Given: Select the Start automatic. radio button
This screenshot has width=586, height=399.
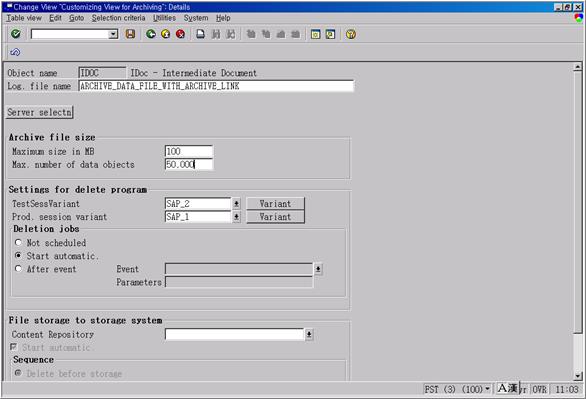Looking at the screenshot, I should 18,256.
